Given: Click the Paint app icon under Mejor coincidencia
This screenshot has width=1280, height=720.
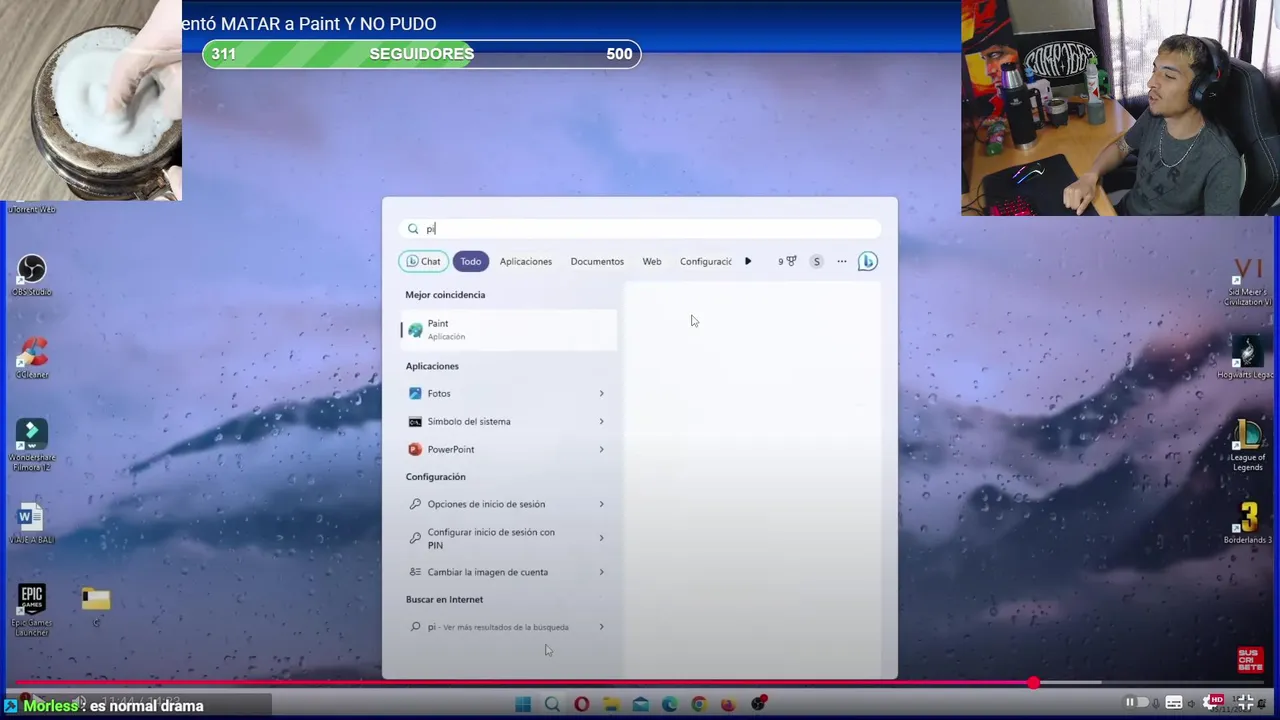Looking at the screenshot, I should point(415,330).
